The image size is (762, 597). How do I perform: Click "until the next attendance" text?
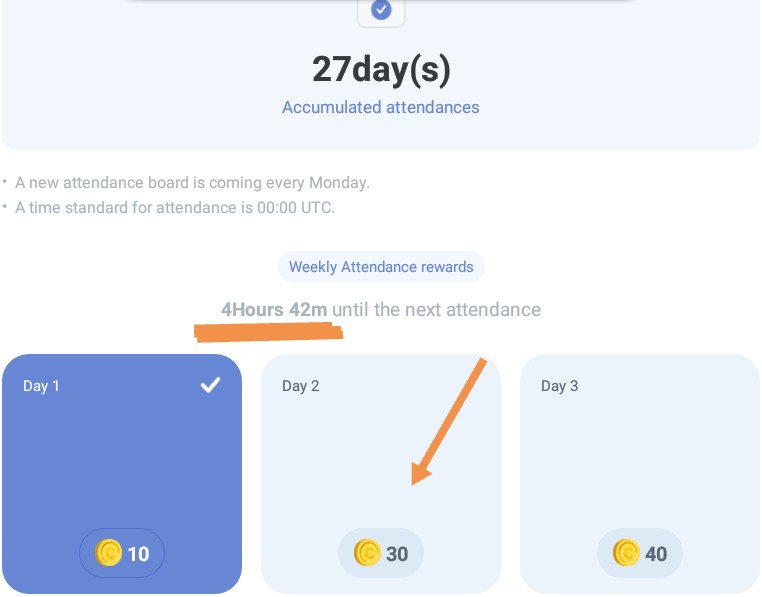(436, 309)
